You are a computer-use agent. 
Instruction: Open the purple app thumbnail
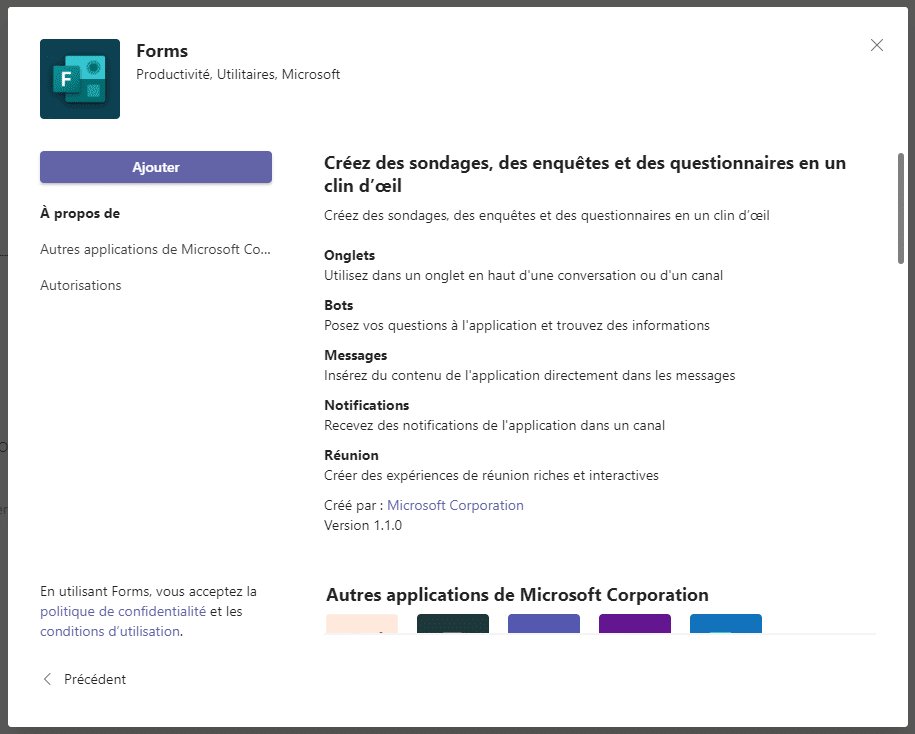[635, 623]
